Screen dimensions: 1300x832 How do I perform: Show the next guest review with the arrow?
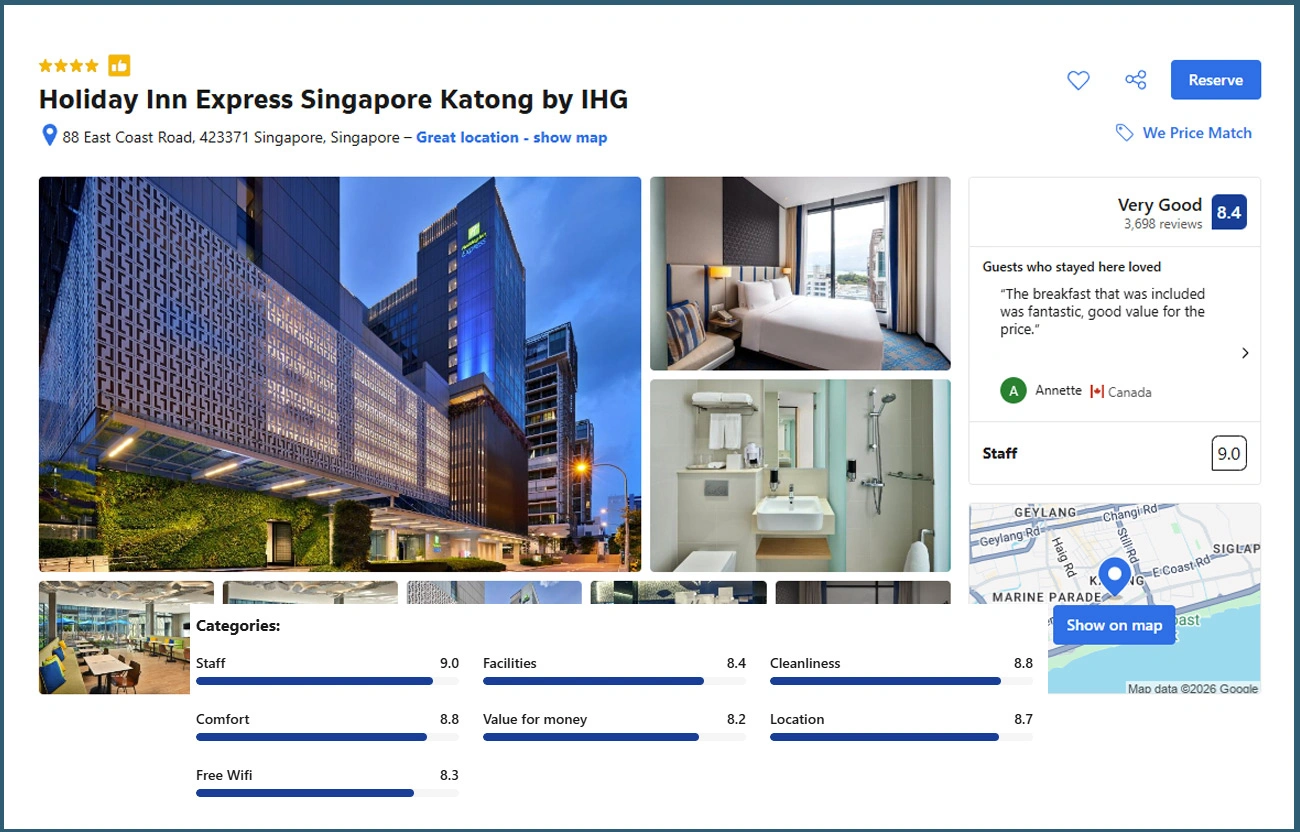(x=1244, y=353)
